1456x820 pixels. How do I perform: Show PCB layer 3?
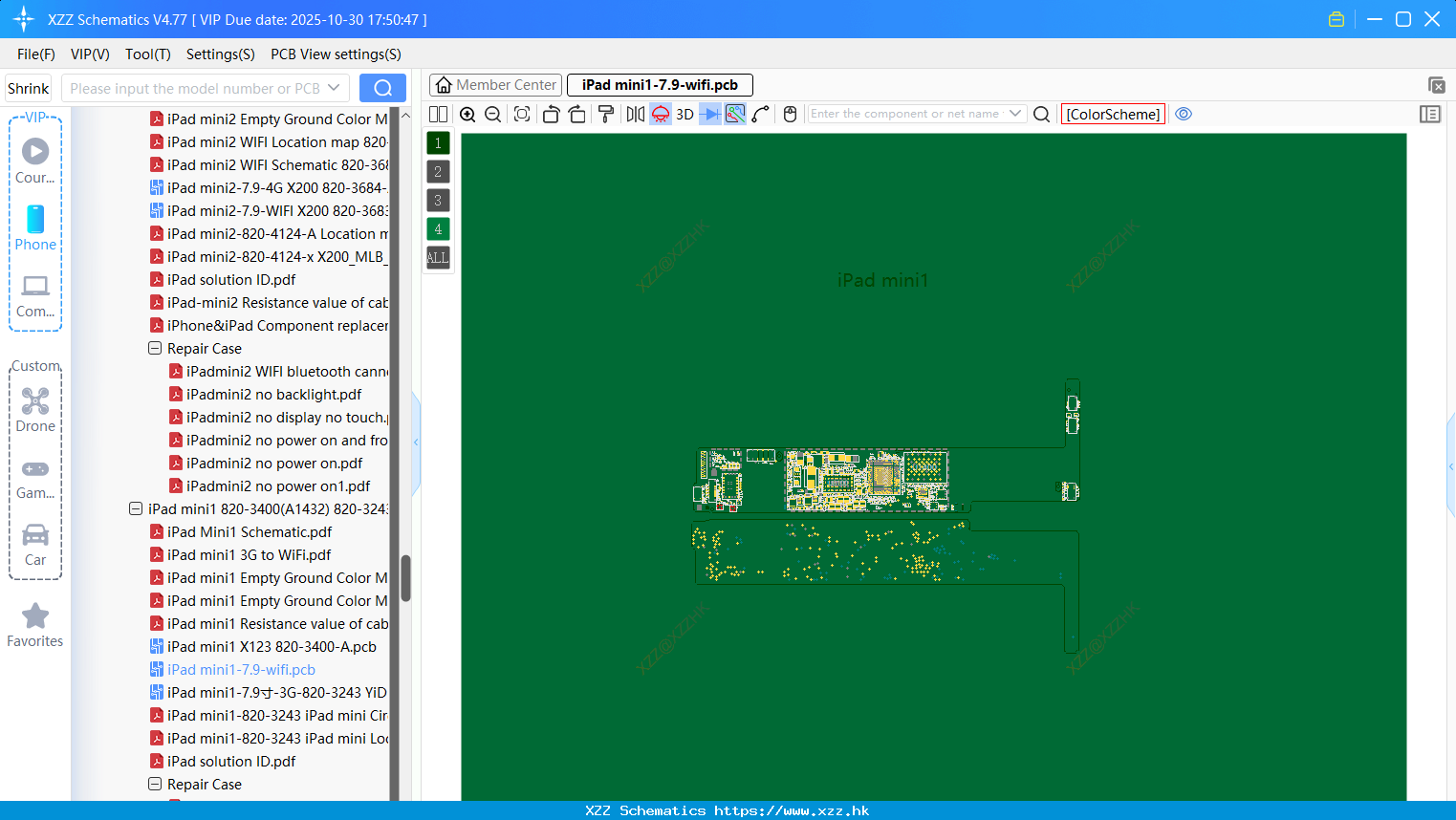(x=438, y=200)
